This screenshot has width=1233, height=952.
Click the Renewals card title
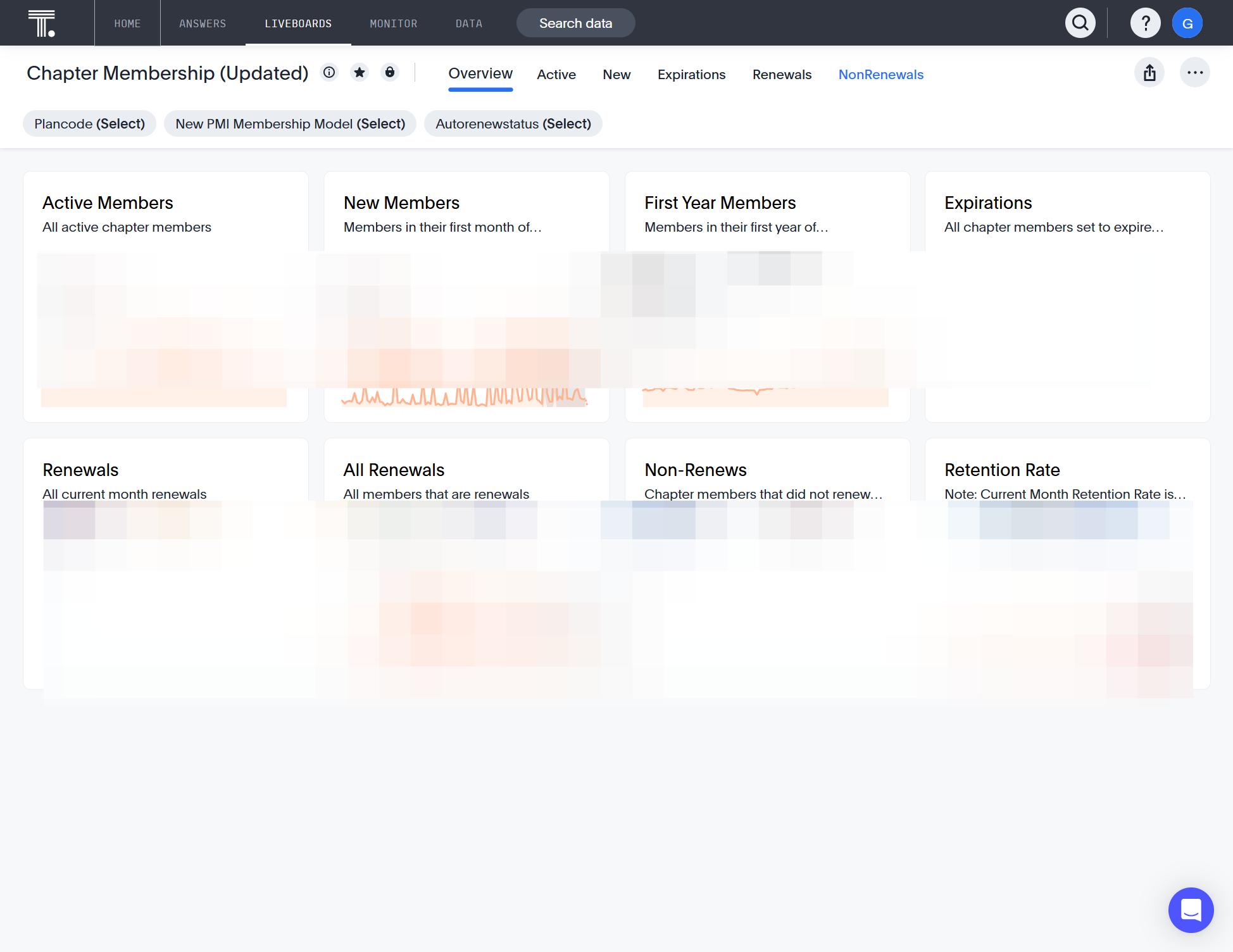coord(80,470)
